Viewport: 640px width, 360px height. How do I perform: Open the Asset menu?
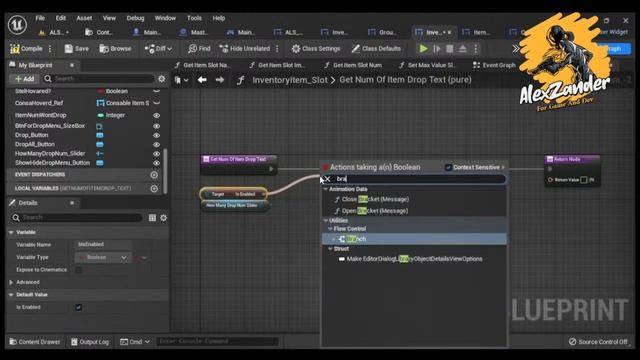point(84,18)
